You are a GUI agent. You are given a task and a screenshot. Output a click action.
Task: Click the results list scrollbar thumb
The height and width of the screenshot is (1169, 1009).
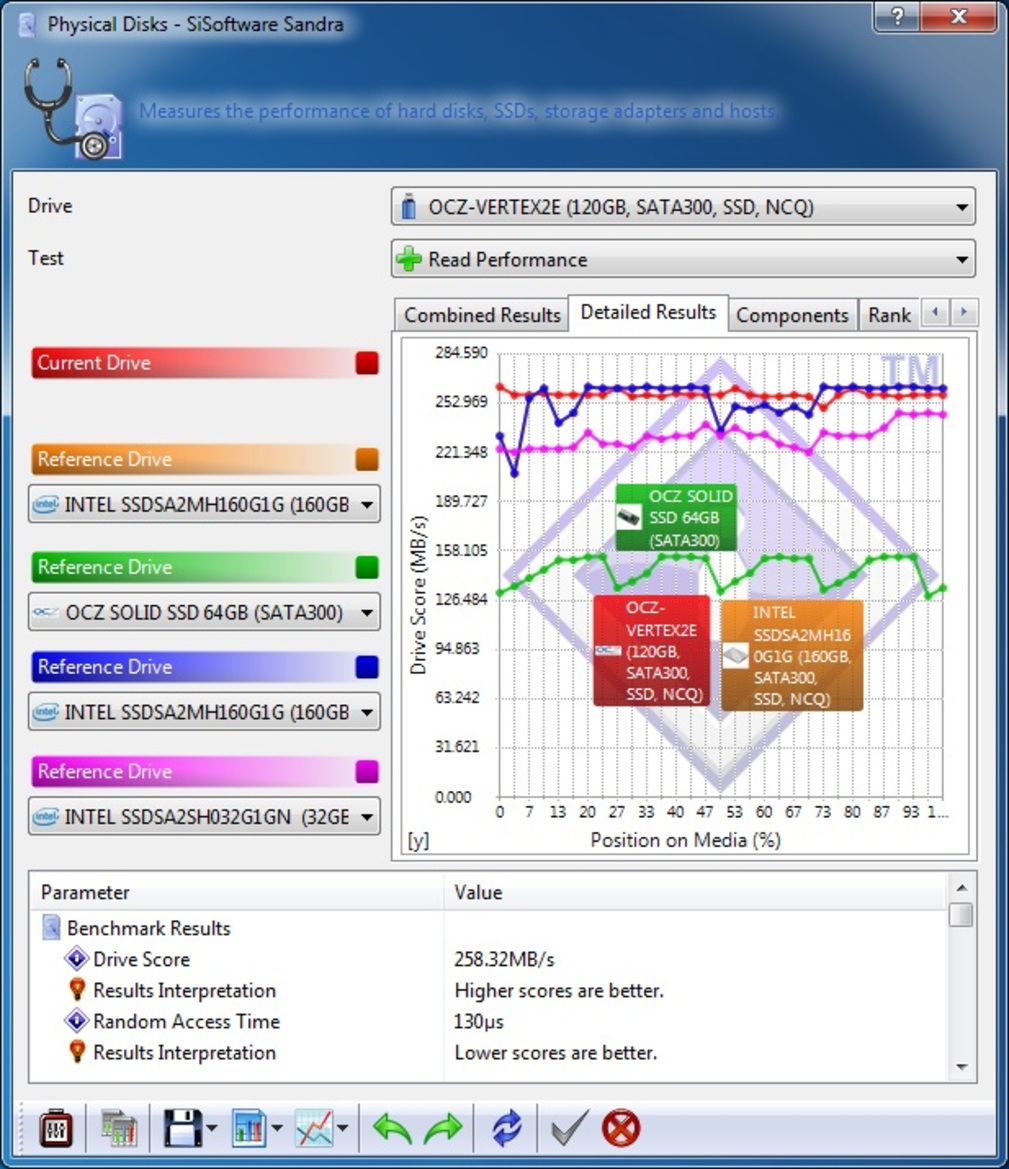[961, 914]
